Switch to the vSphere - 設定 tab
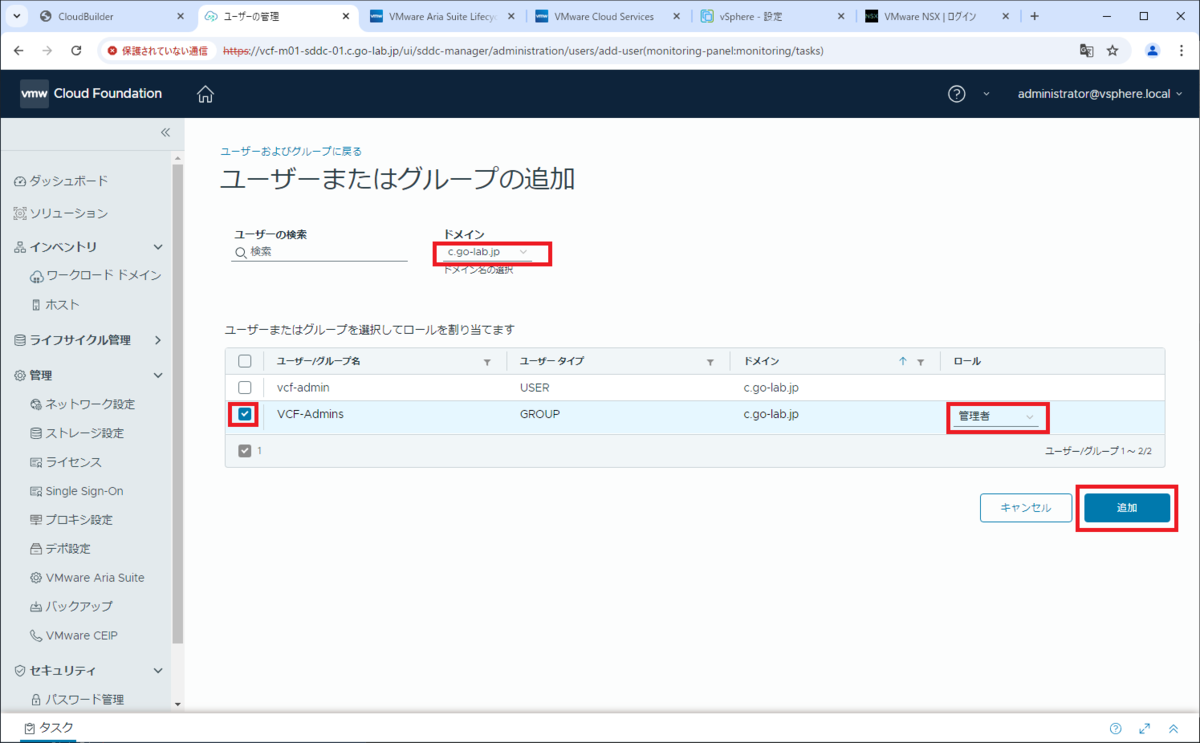Image resolution: width=1200 pixels, height=743 pixels. tap(774, 17)
